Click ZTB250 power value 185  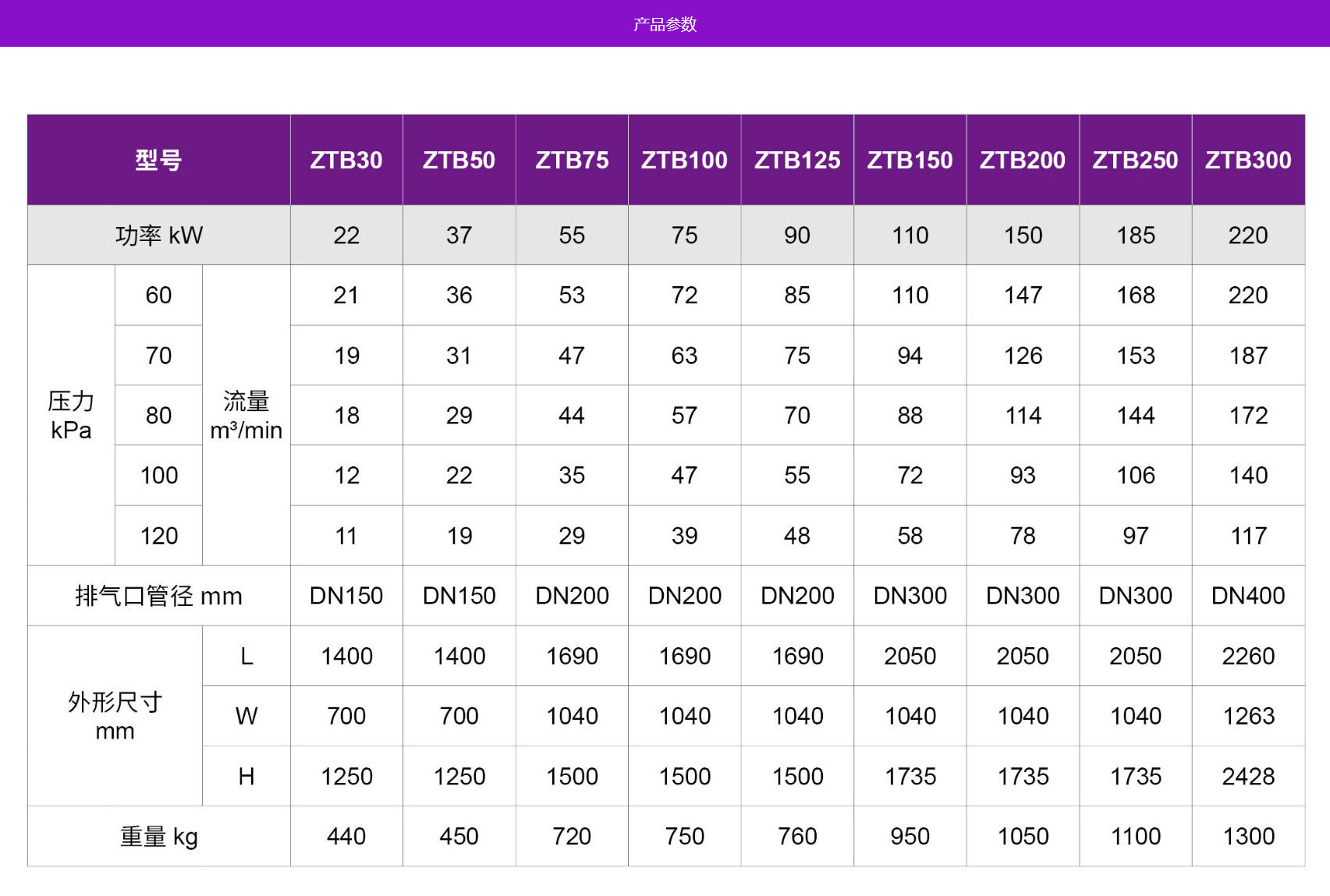1135,235
